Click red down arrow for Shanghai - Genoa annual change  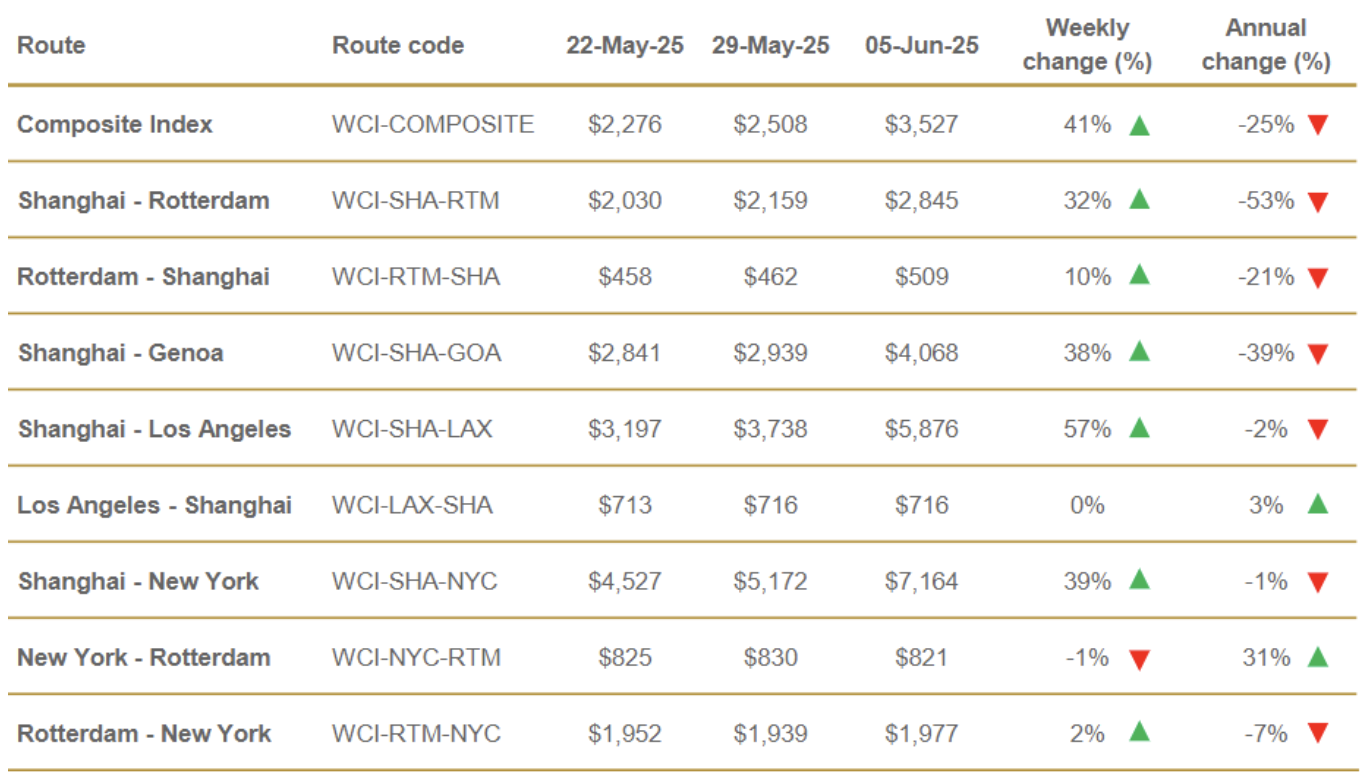click(1317, 353)
